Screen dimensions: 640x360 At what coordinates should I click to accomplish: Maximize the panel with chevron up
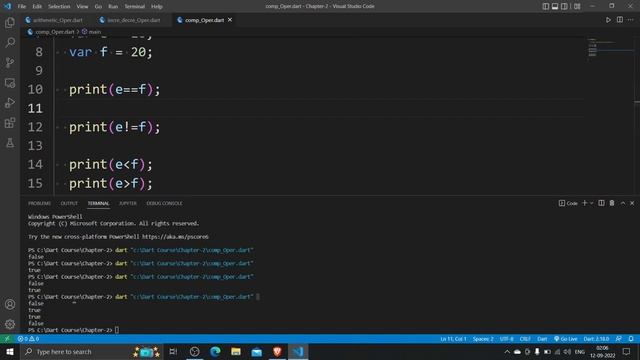click(623, 203)
